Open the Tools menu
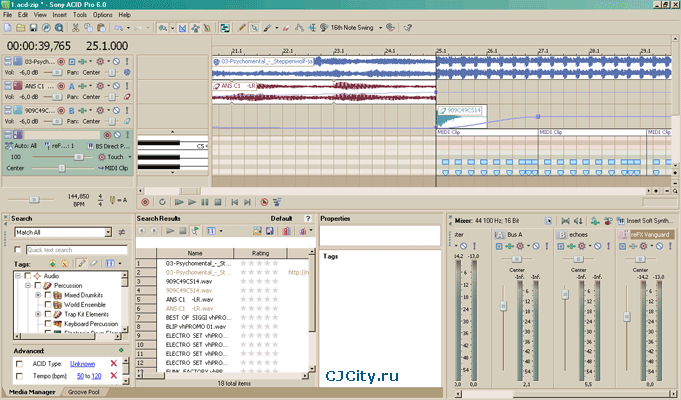Screen dimensions: 681x400 click(79, 15)
